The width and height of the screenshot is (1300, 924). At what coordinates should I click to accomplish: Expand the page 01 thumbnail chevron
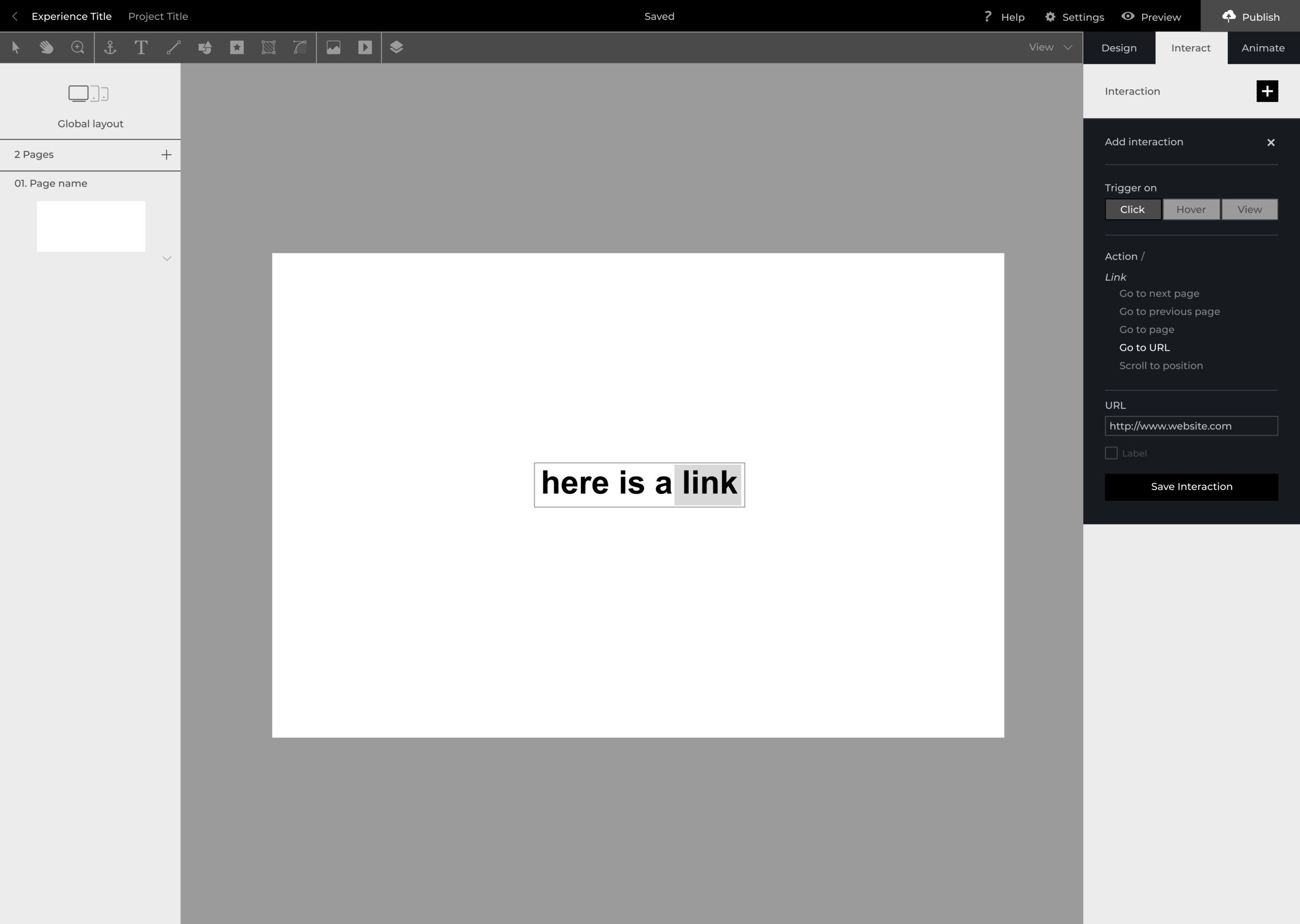click(x=167, y=258)
